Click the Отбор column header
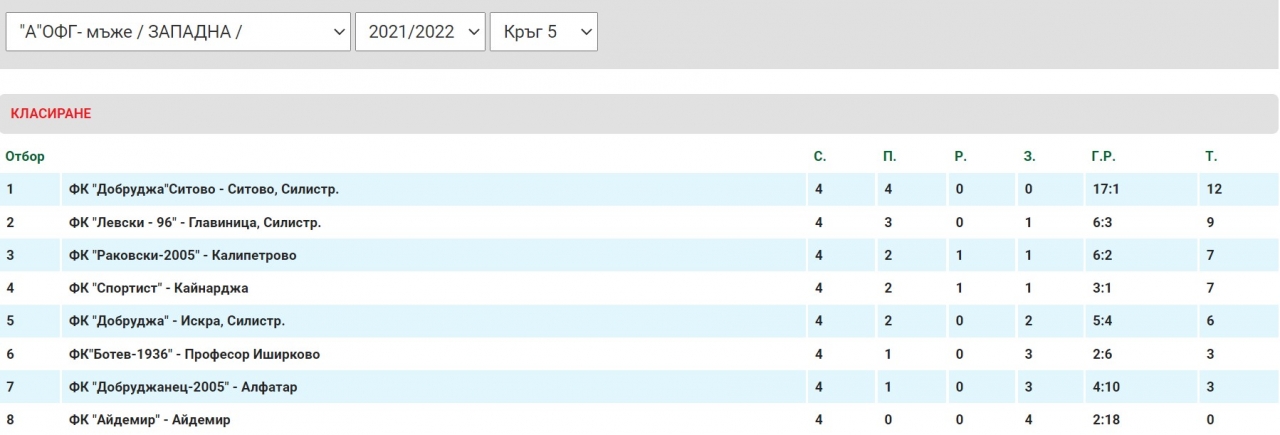Screen dimensions: 1280x435 25,157
